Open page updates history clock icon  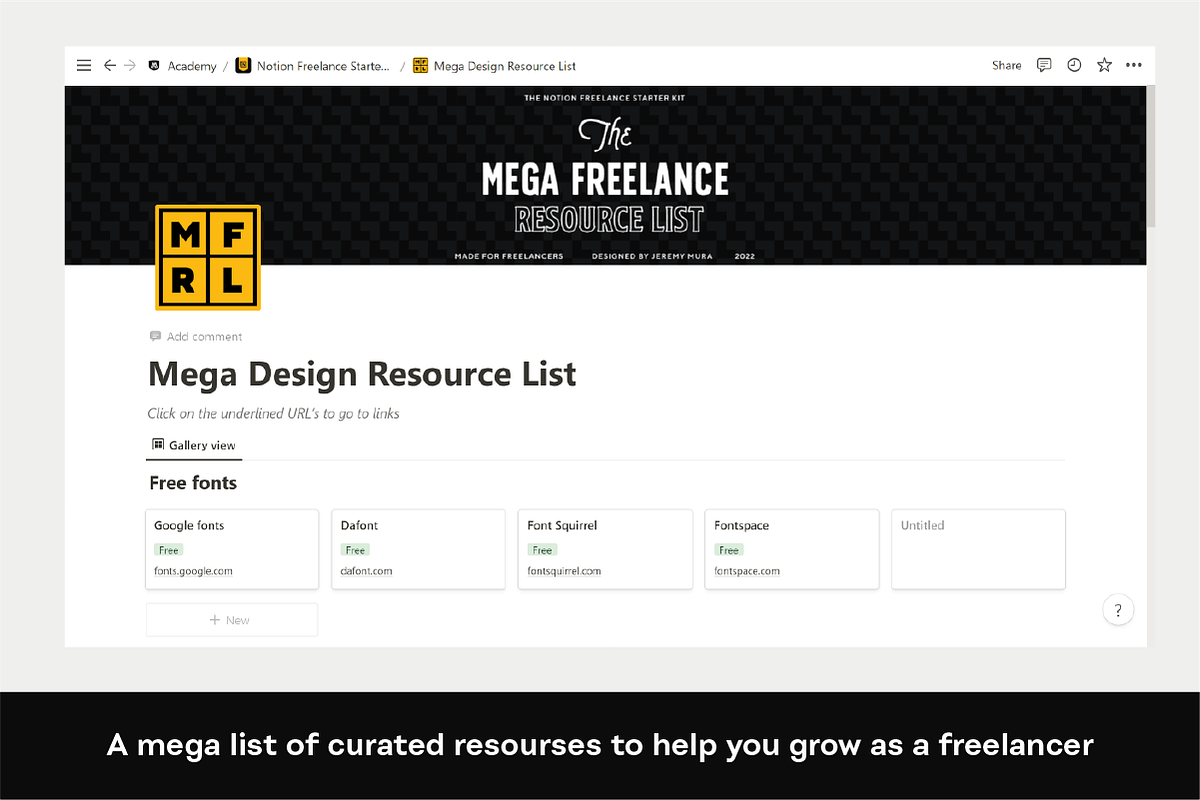1074,65
